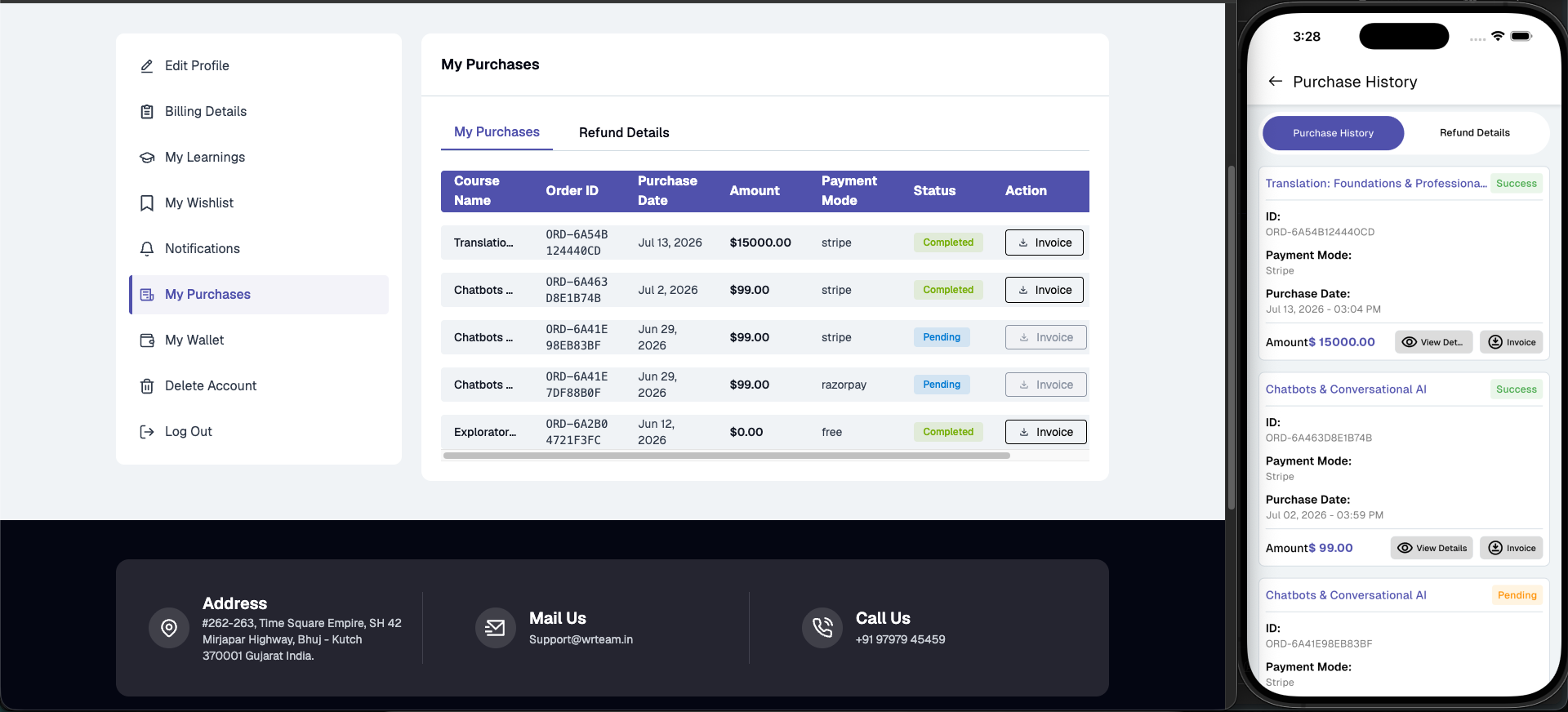The width and height of the screenshot is (1568, 712).
Task: Click the Pending status for the razorpay order
Action: coord(942,385)
